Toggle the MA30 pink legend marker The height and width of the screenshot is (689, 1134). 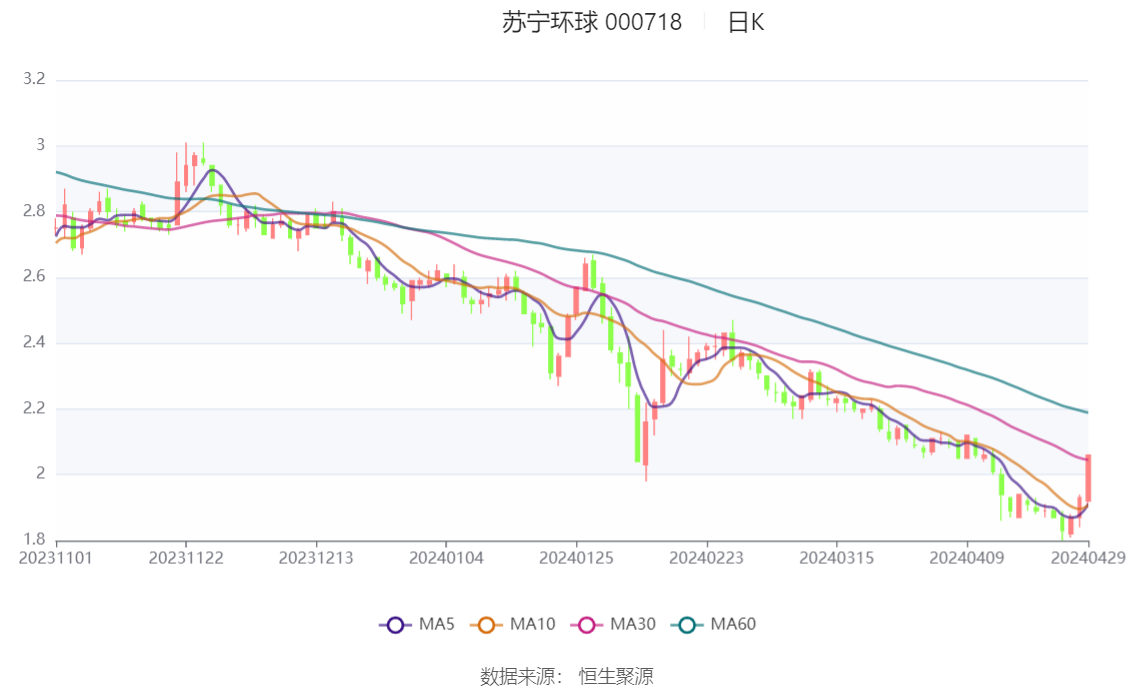[587, 625]
